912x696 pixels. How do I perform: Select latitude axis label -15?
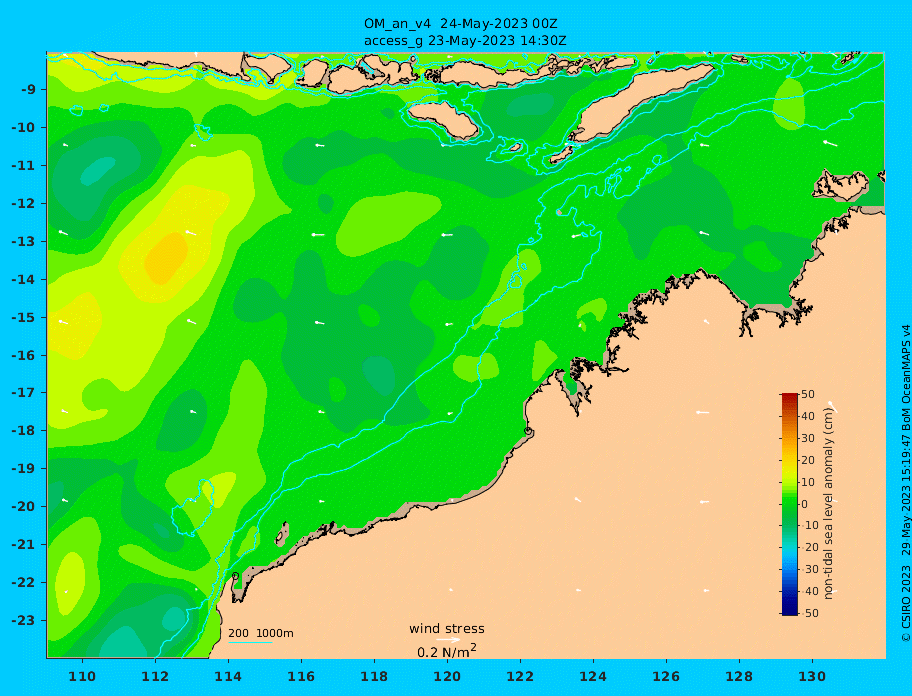tap(24, 317)
